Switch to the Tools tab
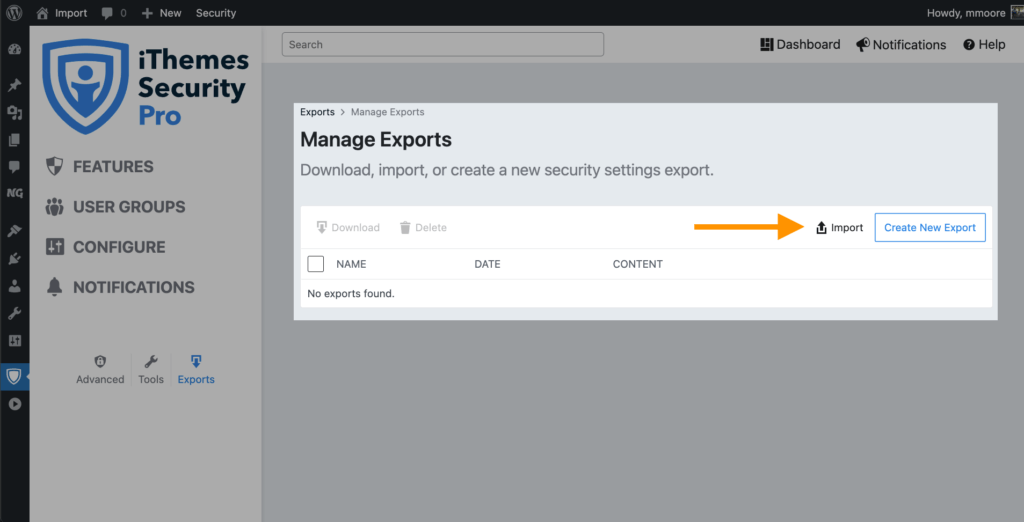The width and height of the screenshot is (1024, 522). 151,370
